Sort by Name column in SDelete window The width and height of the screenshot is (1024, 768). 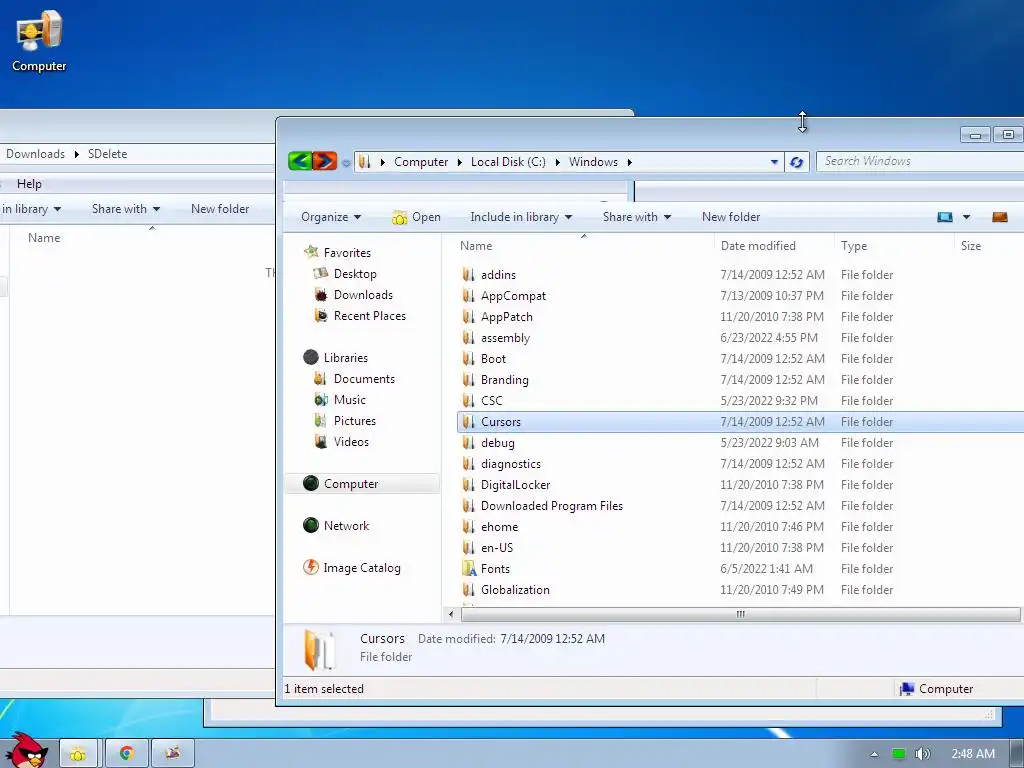click(44, 238)
